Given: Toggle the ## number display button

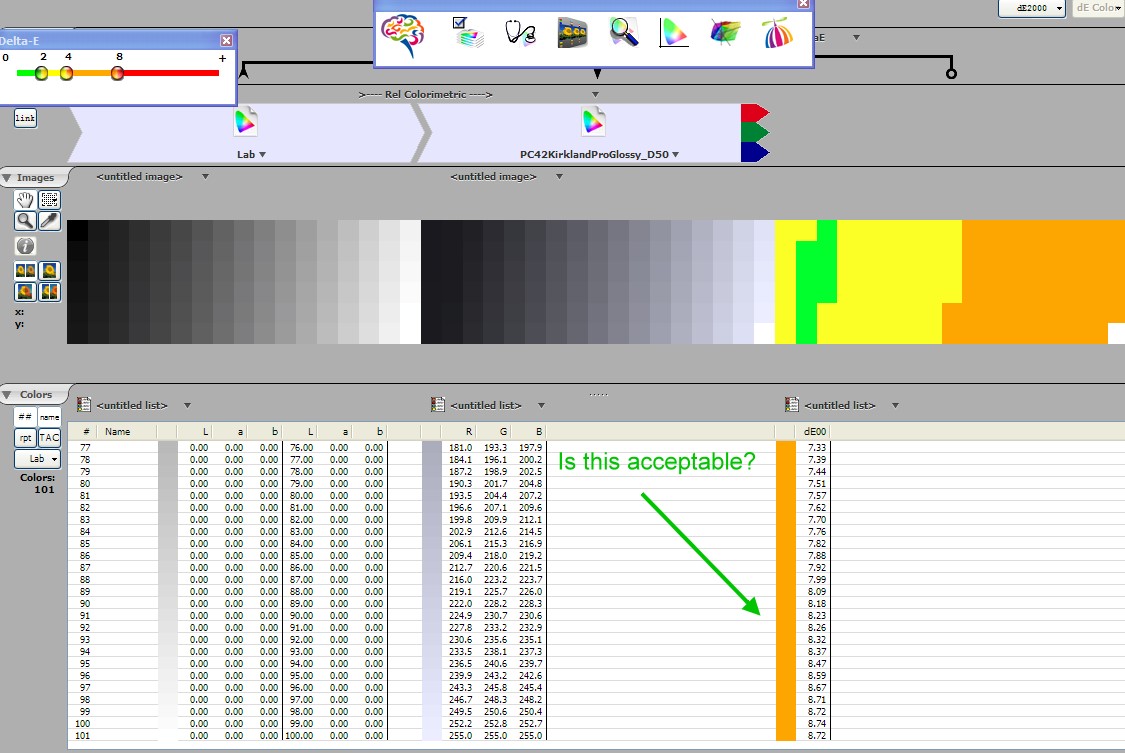Looking at the screenshot, I should tap(25, 417).
